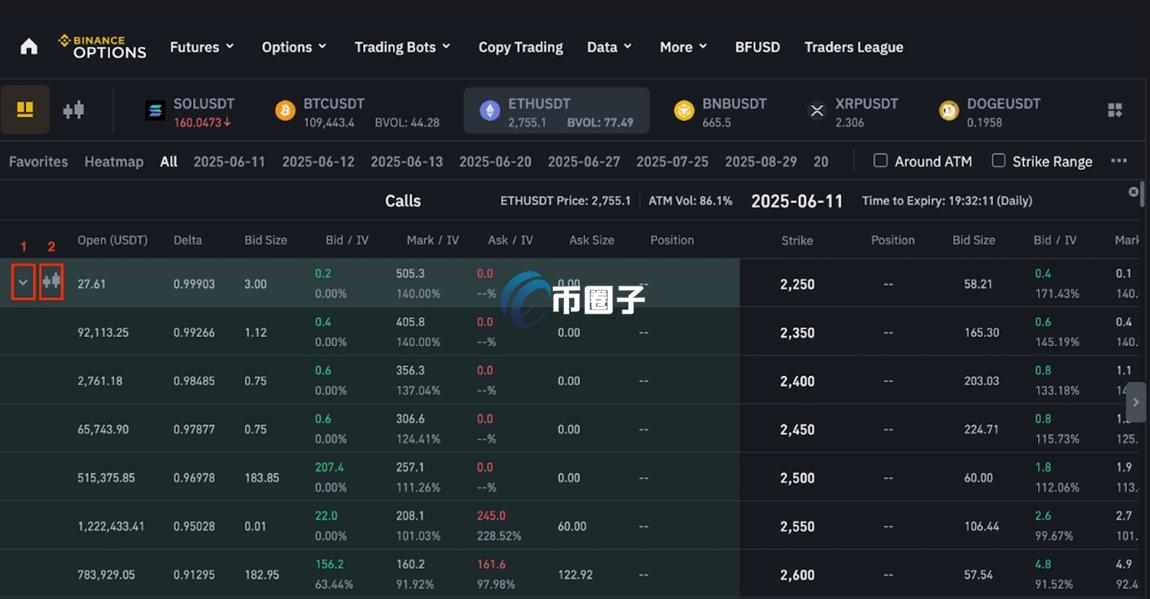1150x599 pixels.
Task: Click the three-dots more options icon
Action: point(1119,161)
